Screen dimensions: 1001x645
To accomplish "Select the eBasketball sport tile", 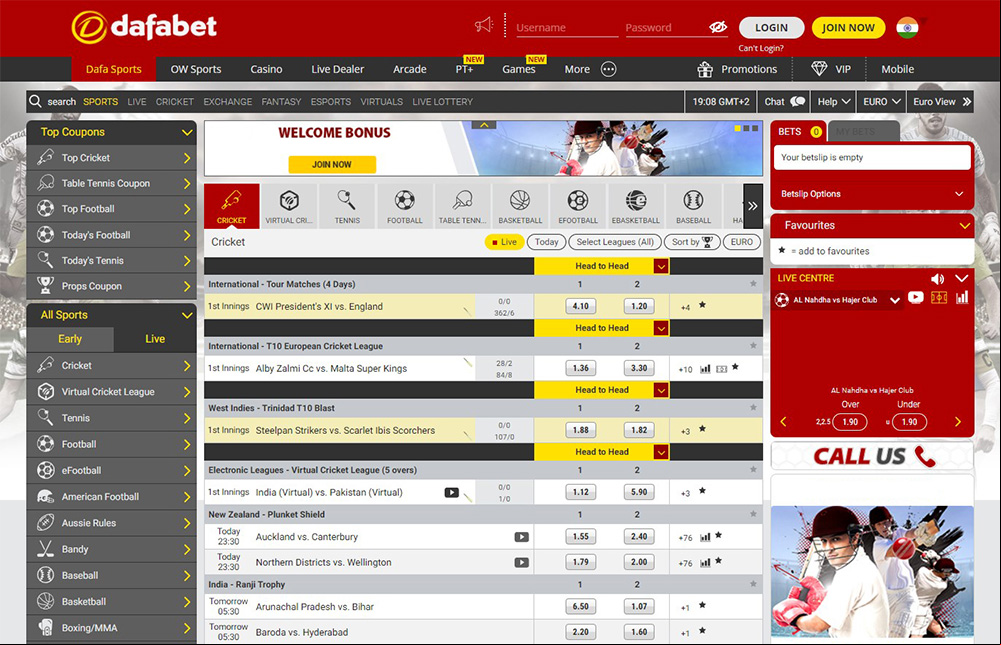I will click(636, 206).
